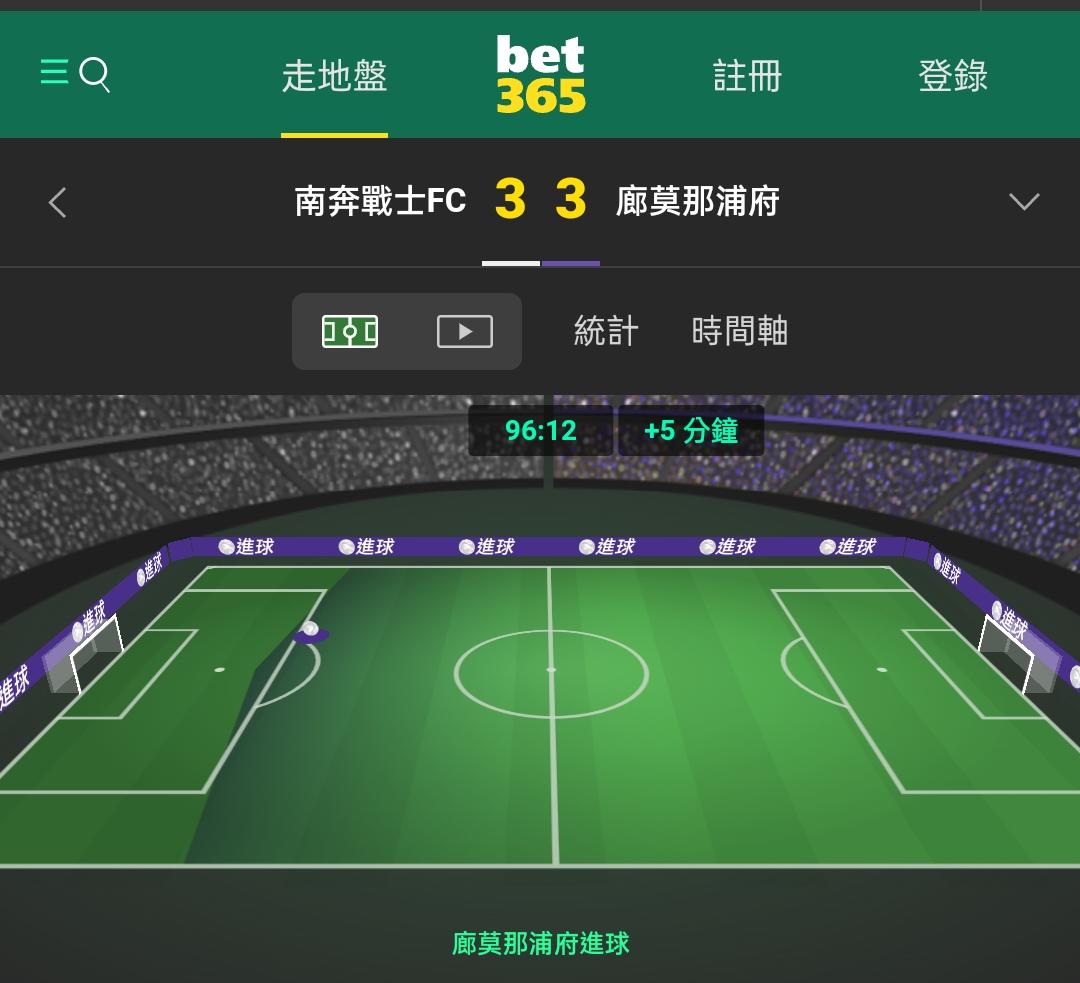The height and width of the screenshot is (983, 1080).
Task: Switch to live video stream icon
Action: coord(465,331)
